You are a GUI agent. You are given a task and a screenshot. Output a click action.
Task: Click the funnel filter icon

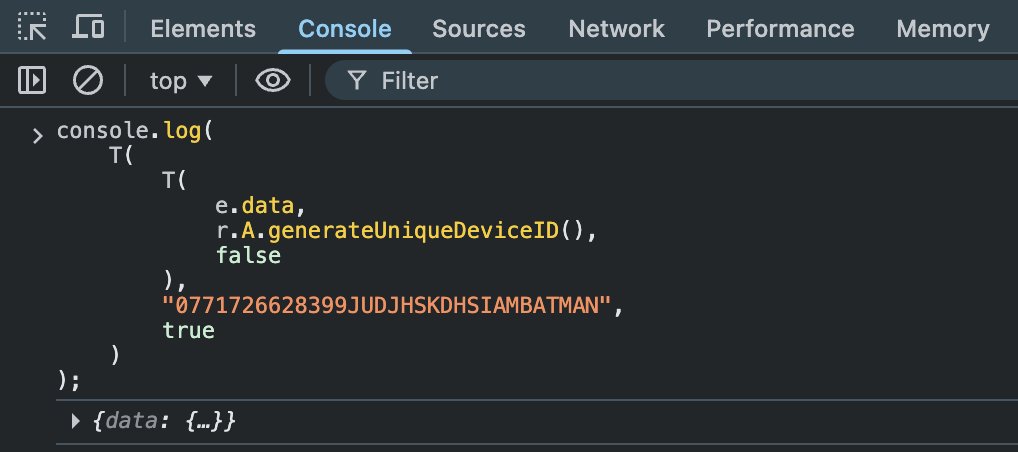(357, 81)
